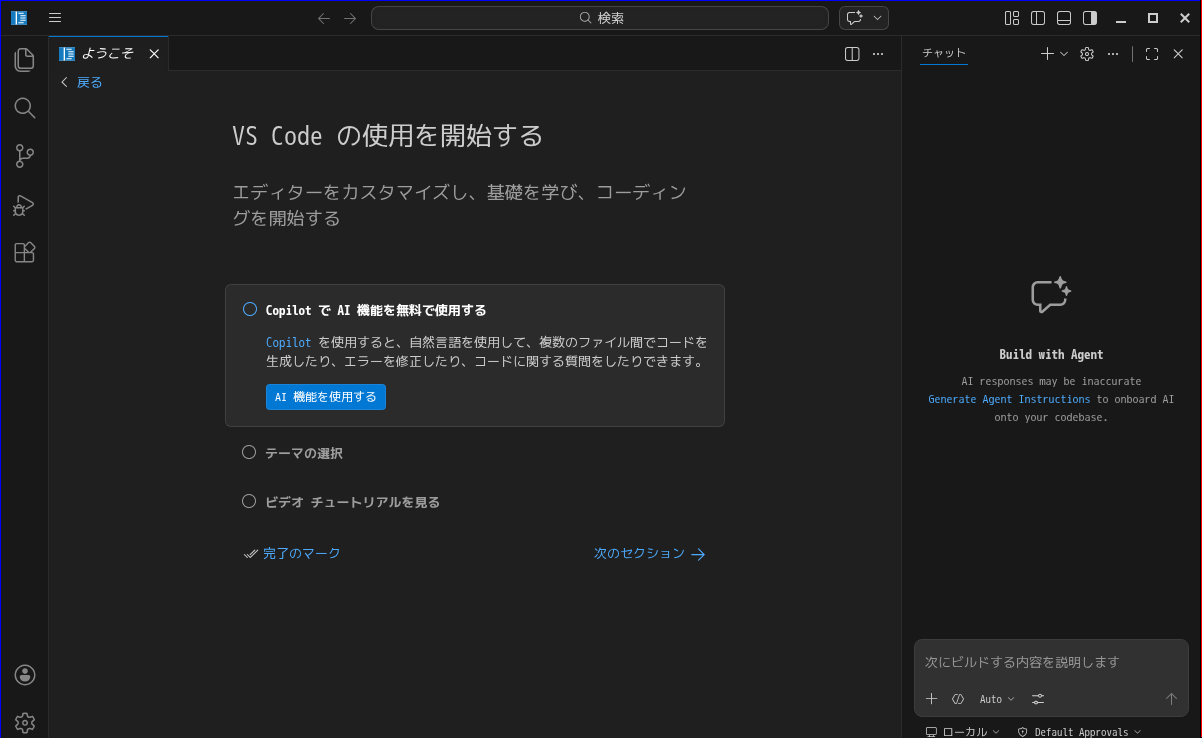Image resolution: width=1202 pixels, height=738 pixels.
Task: Toggle the bottom panel visibility
Action: point(1064,18)
